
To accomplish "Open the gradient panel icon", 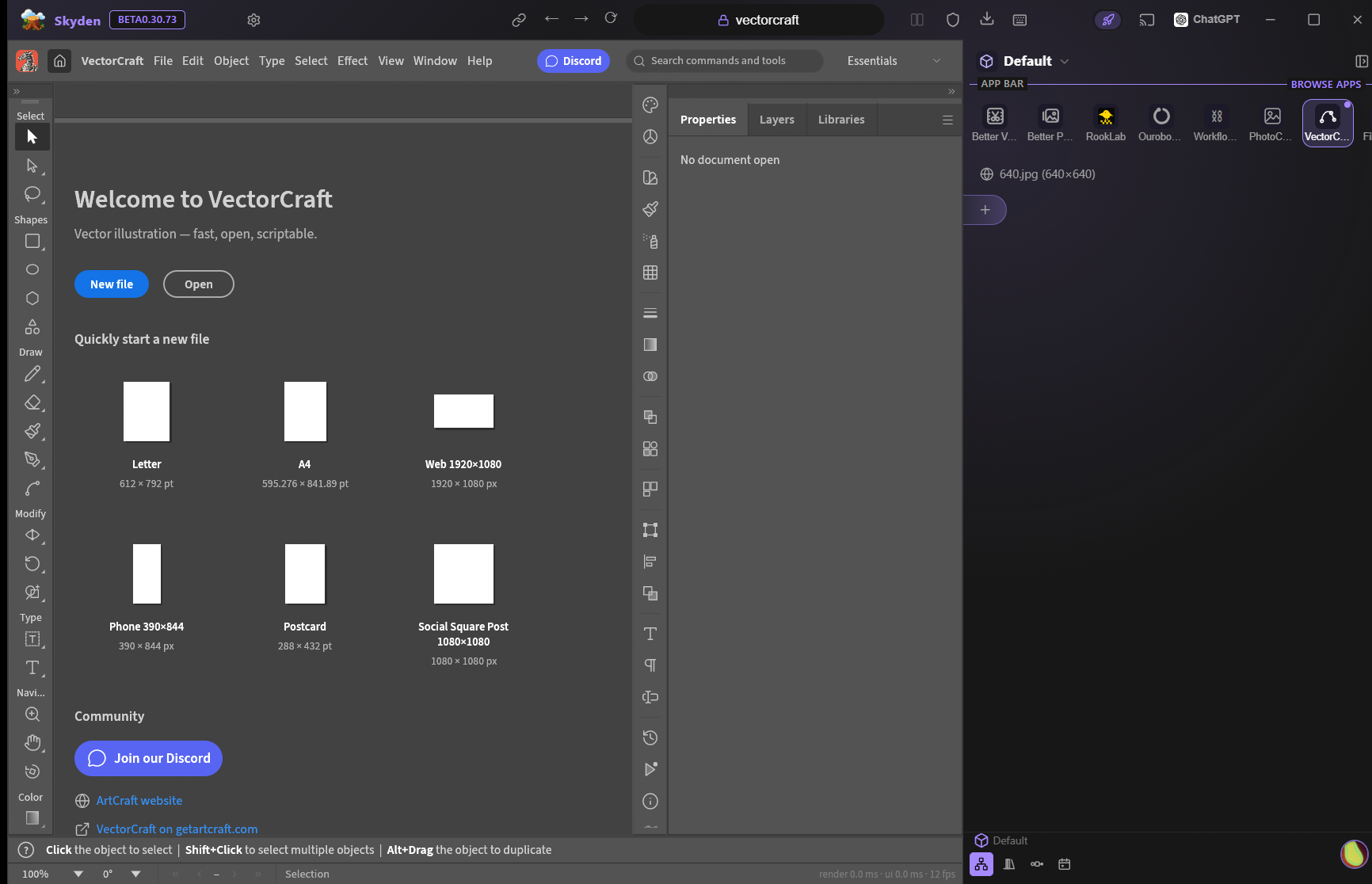I will pyautogui.click(x=650, y=345).
